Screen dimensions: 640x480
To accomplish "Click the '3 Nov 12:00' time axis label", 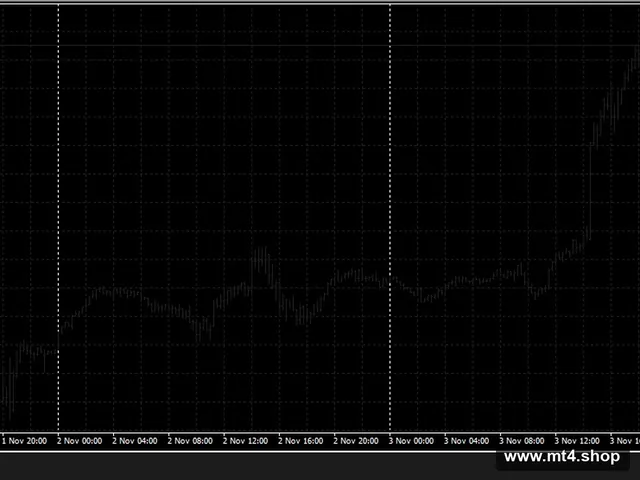I will pyautogui.click(x=577, y=441).
